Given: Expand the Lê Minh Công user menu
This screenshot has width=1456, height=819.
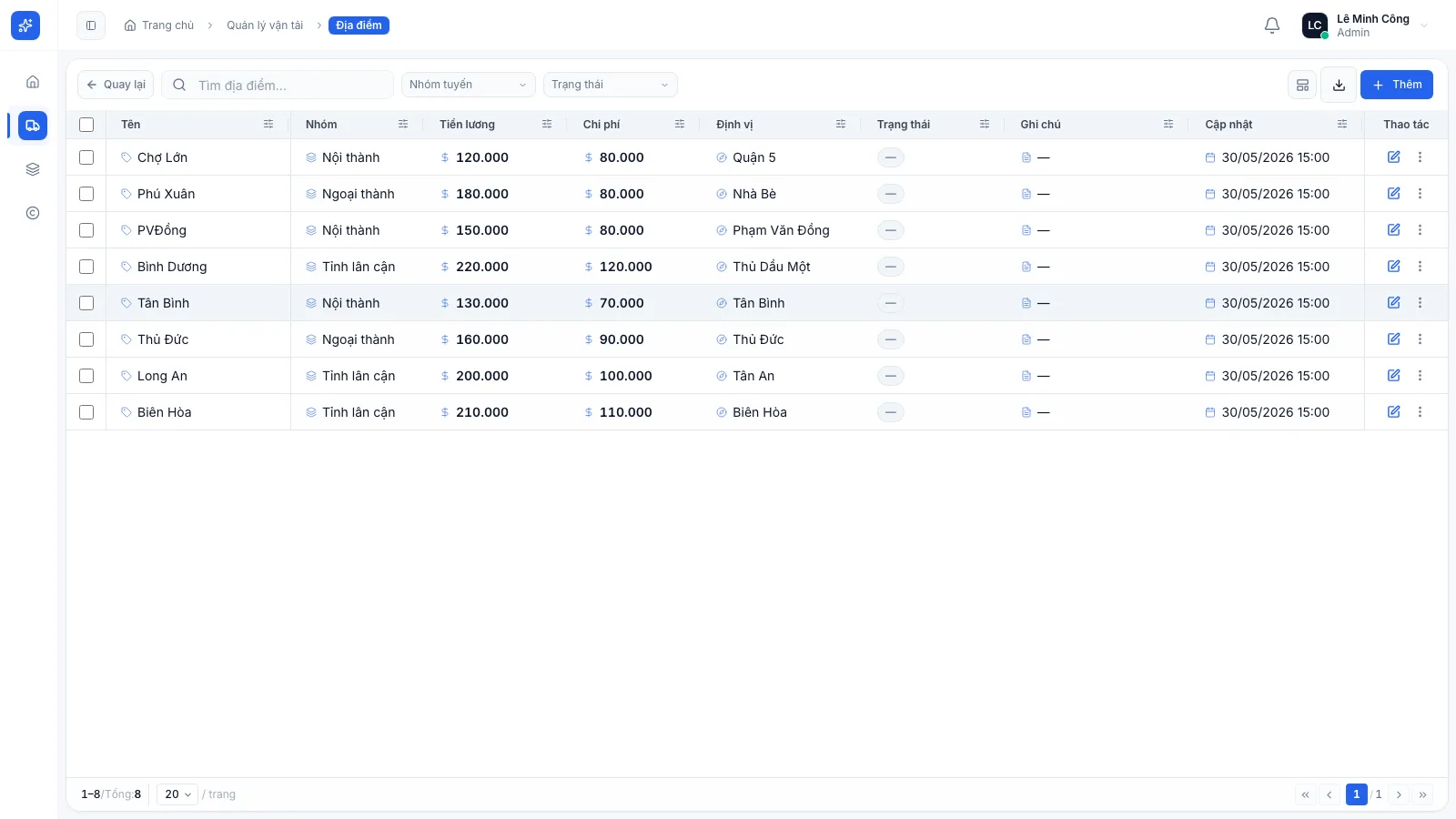Looking at the screenshot, I should [x=1365, y=25].
